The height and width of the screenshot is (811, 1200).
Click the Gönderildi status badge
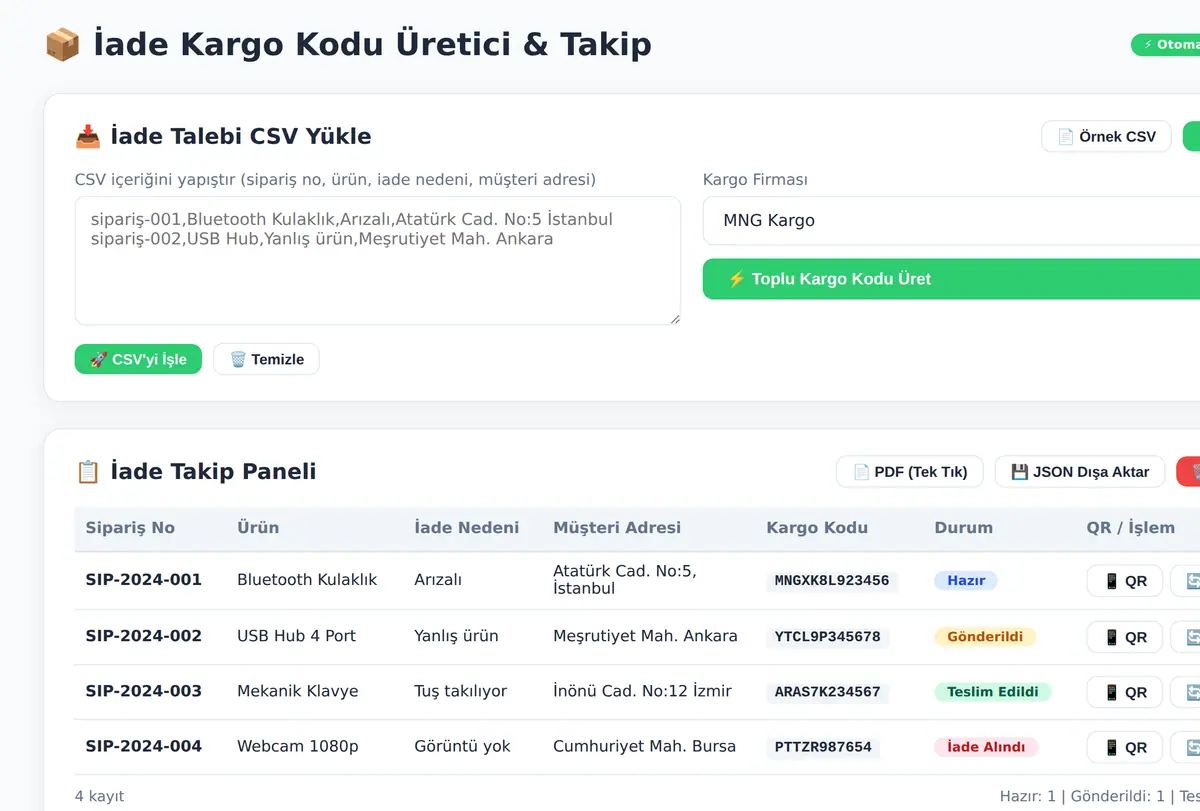(x=985, y=637)
